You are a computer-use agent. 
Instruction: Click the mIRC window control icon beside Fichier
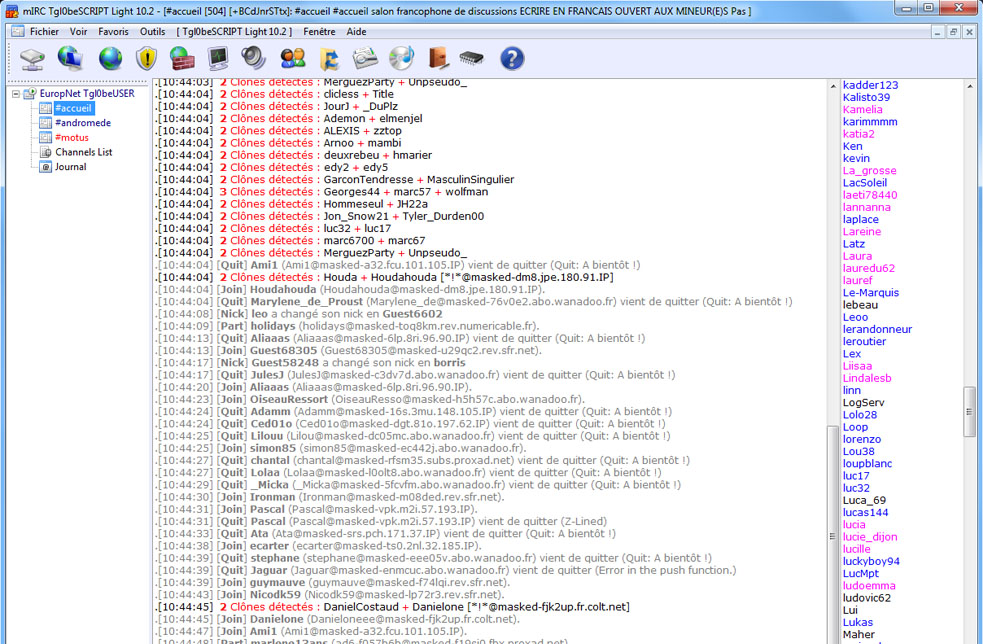[18, 31]
